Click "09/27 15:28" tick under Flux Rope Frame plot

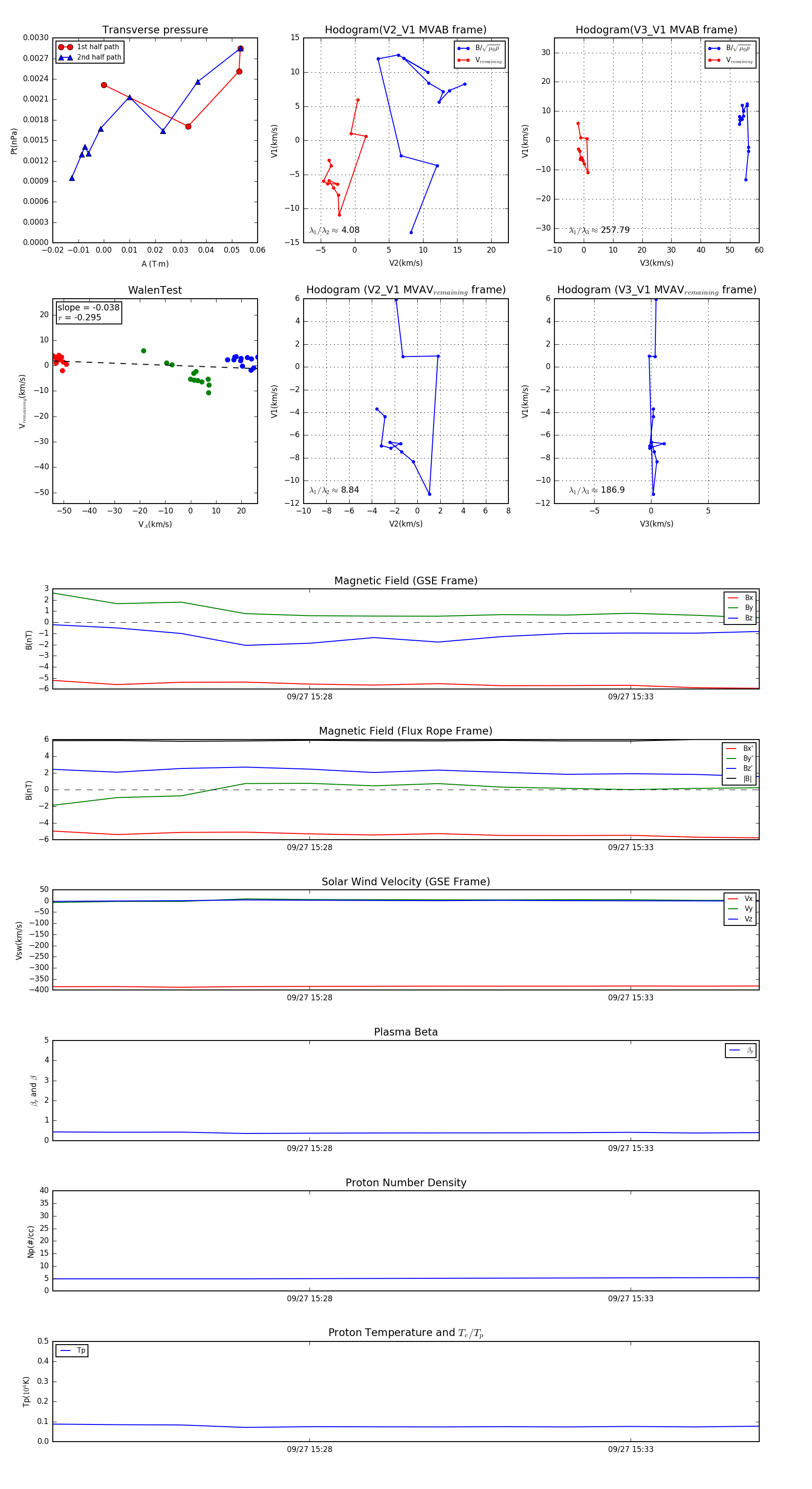tap(310, 847)
